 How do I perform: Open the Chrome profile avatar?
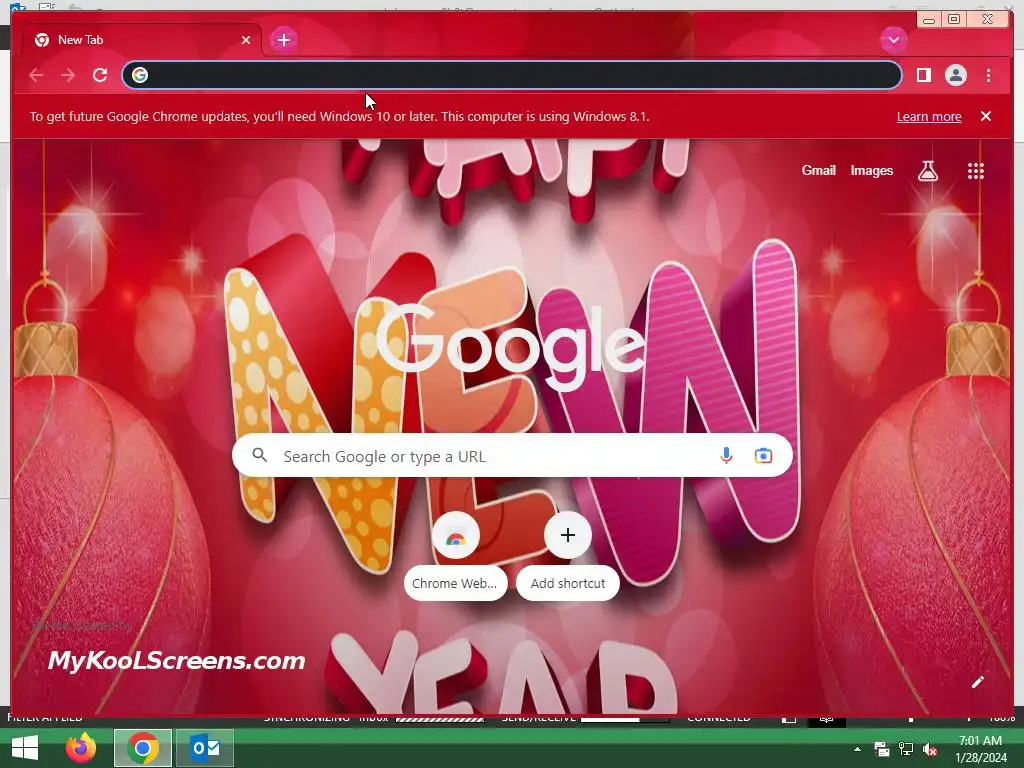955,75
